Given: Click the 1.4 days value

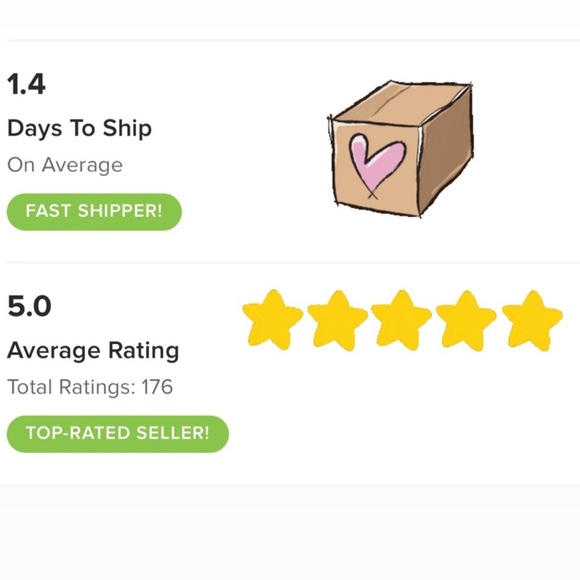Looking at the screenshot, I should 27,84.
